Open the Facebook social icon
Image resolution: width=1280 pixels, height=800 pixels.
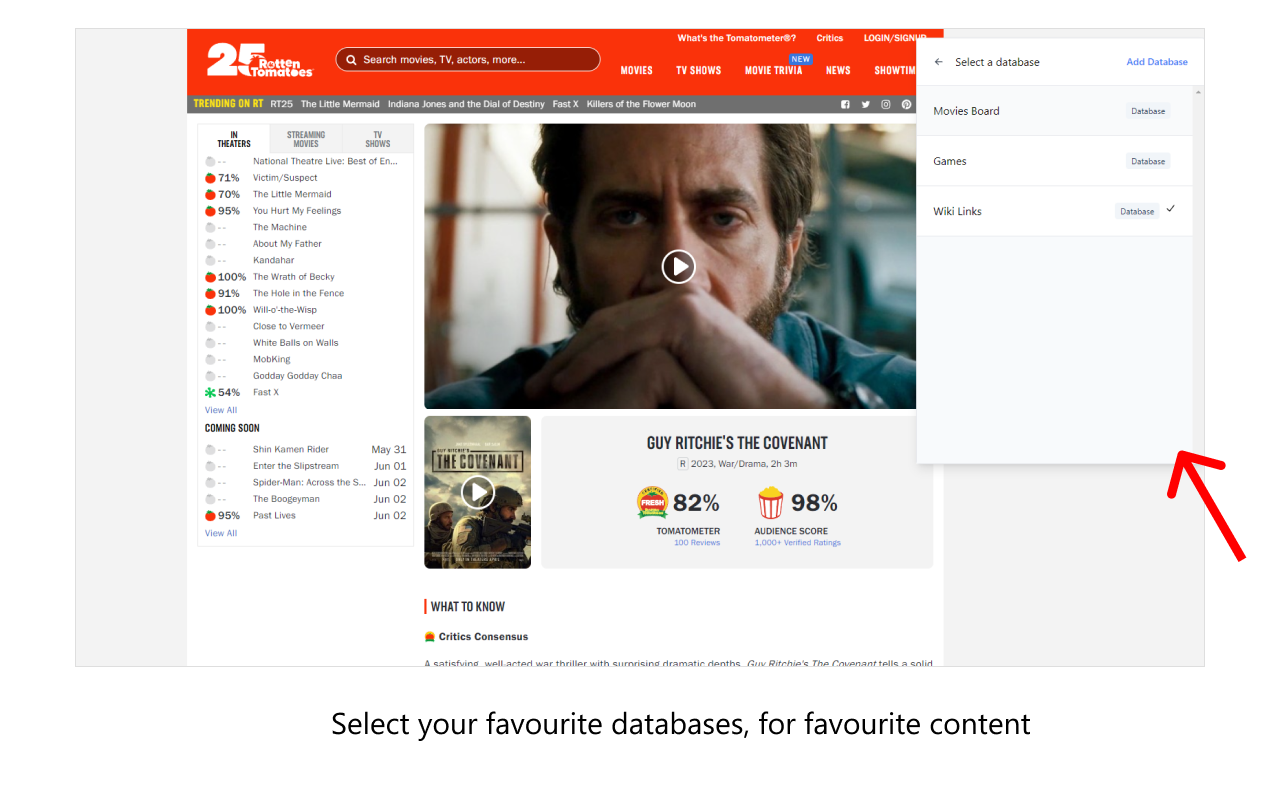(x=845, y=104)
